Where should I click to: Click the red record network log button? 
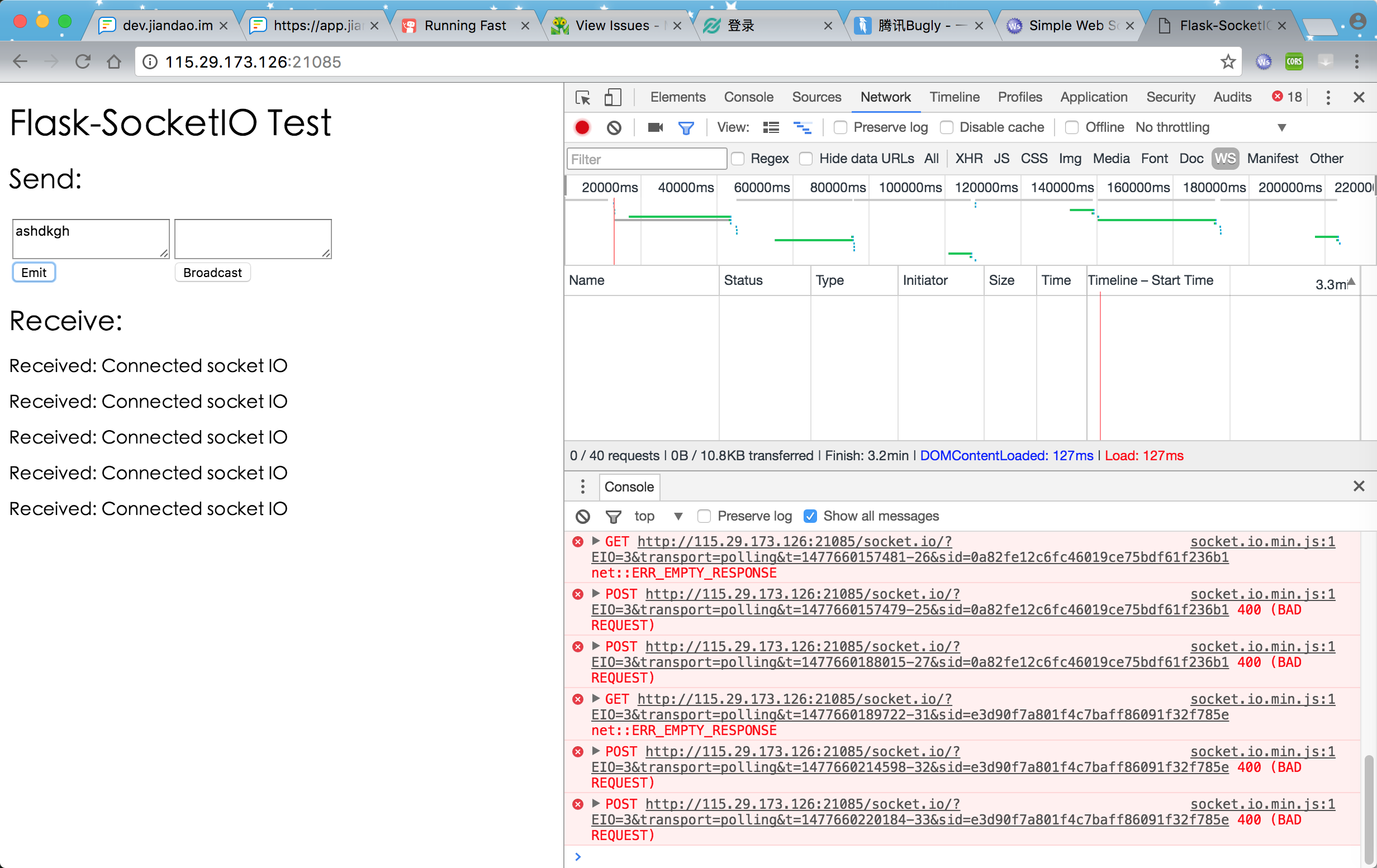582,127
